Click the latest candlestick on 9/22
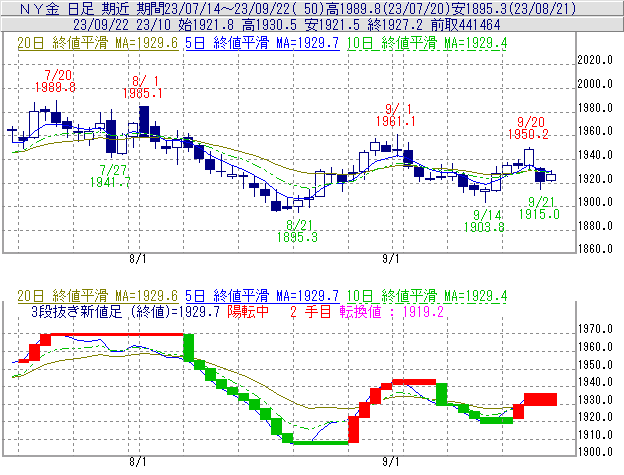 551,177
